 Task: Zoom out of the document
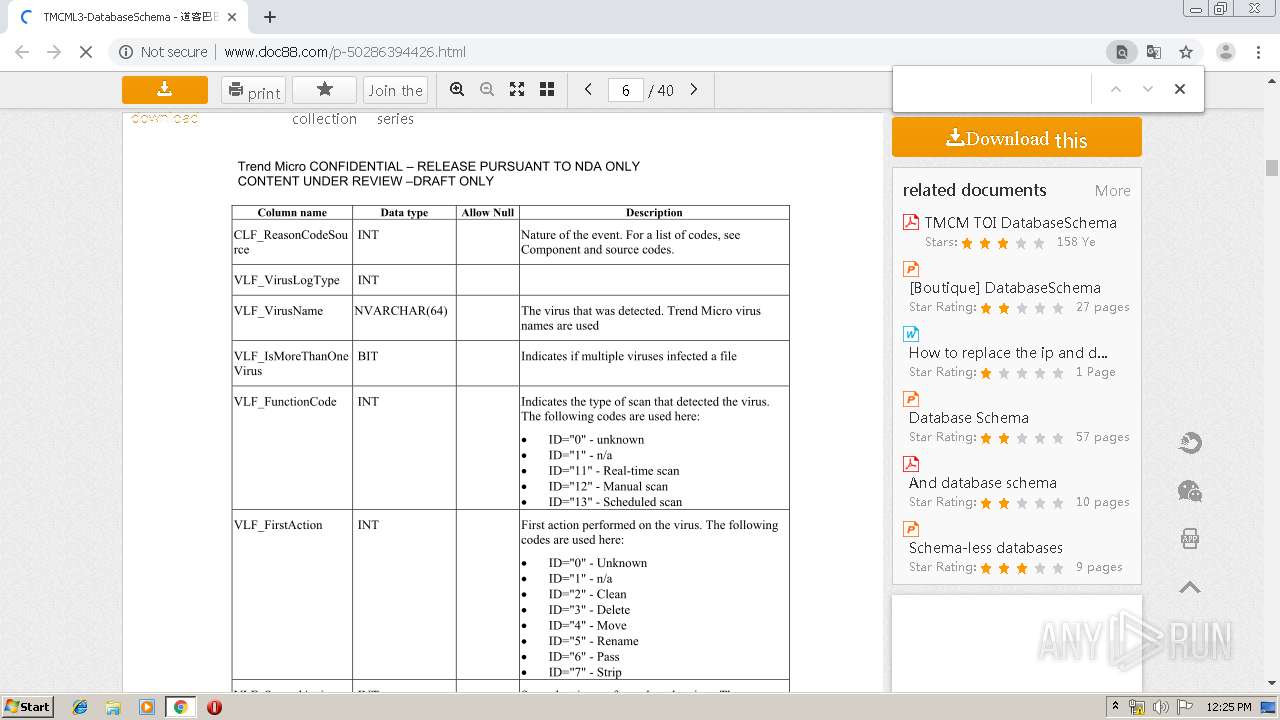[487, 90]
